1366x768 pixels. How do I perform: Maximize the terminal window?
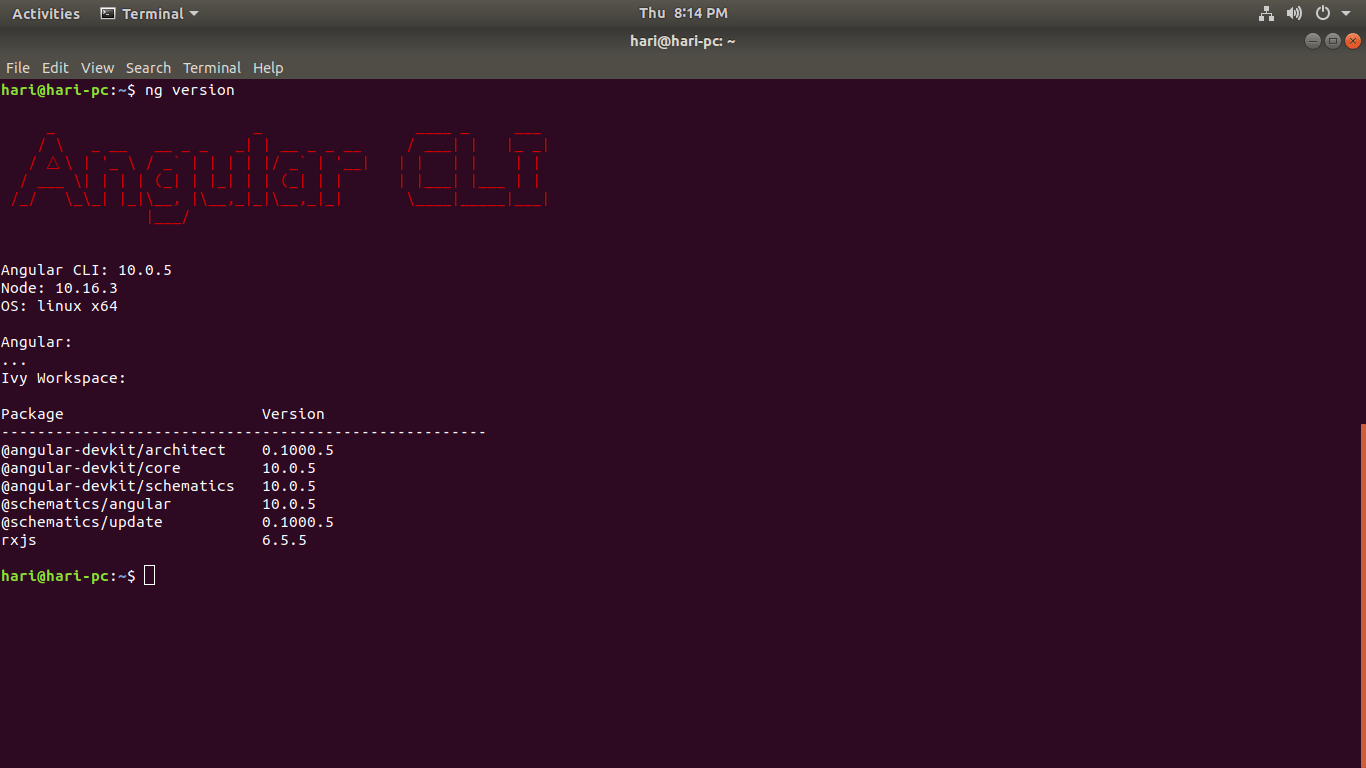[1333, 41]
